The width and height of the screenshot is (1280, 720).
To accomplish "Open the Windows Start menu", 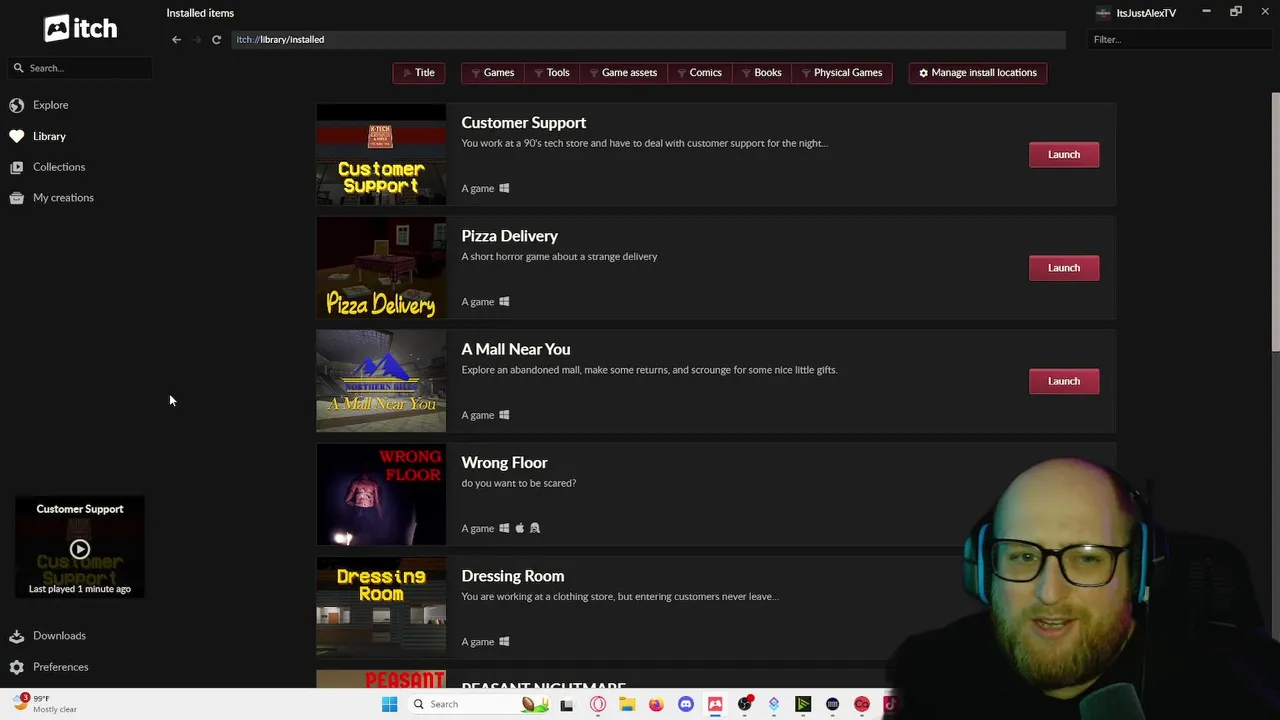I will coord(389,704).
